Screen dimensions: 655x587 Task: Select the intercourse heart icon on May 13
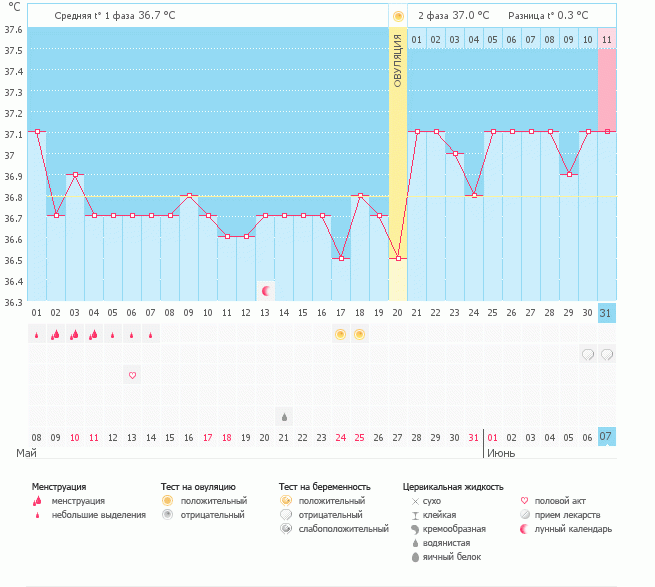132,375
